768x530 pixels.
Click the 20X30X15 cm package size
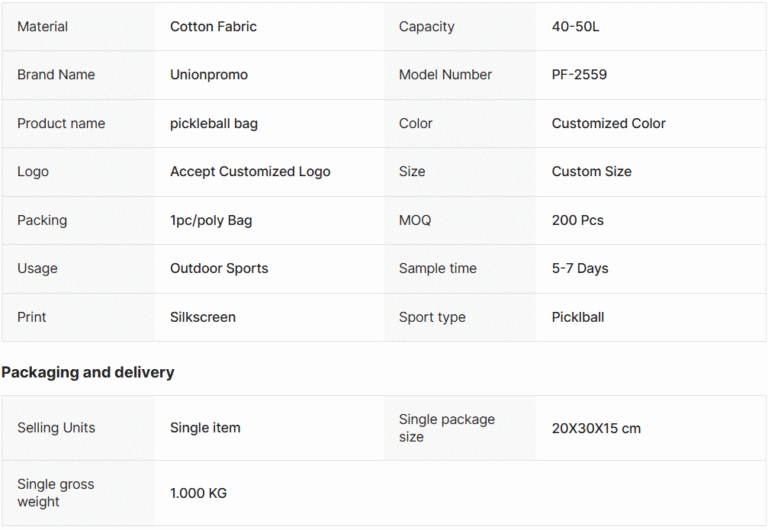[596, 428]
